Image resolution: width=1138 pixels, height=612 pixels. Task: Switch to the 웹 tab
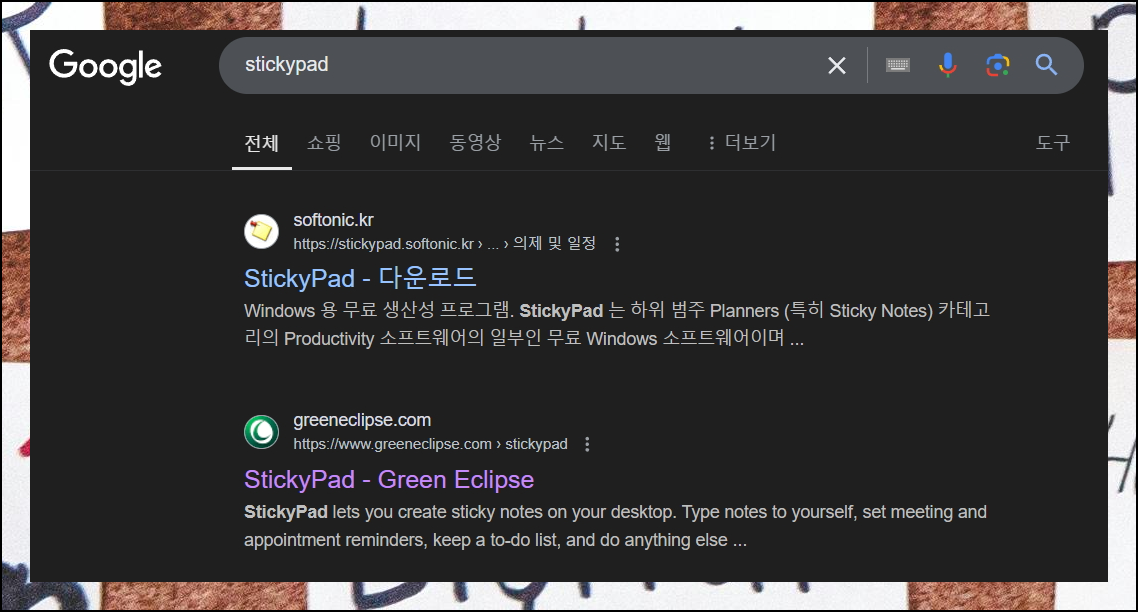pos(663,142)
